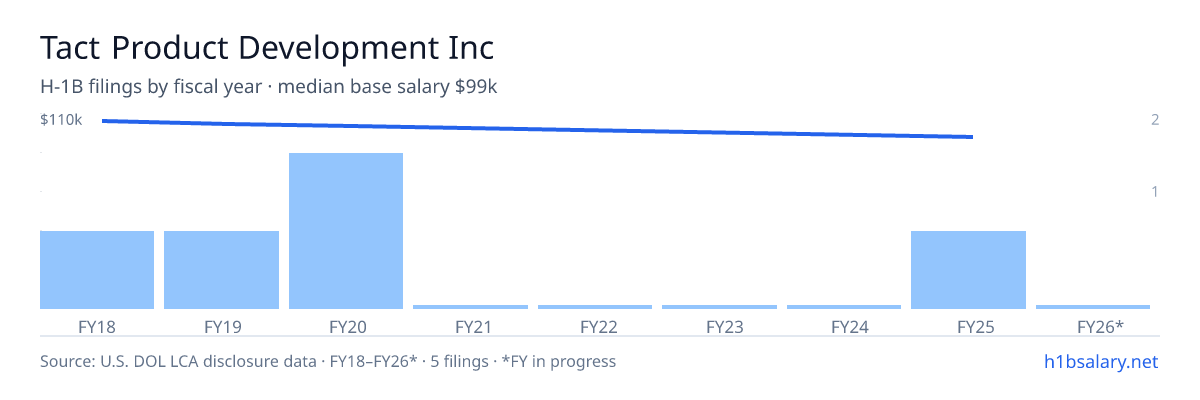Viewport: 1200px width, 400px height.
Task: Click the DOL LCA source footnote
Action: pyautogui.click(x=328, y=361)
